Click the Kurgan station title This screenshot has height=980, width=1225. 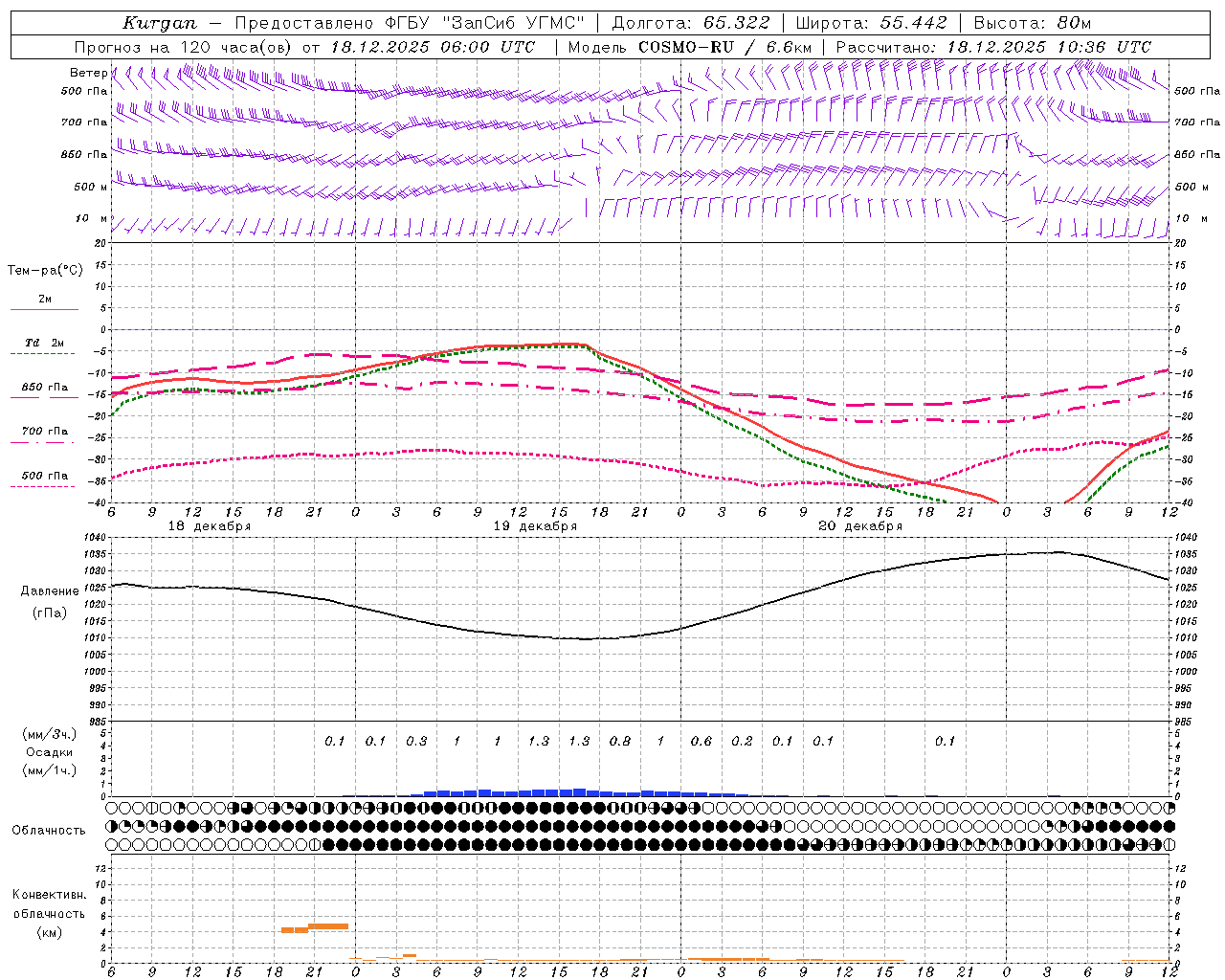coord(159,22)
